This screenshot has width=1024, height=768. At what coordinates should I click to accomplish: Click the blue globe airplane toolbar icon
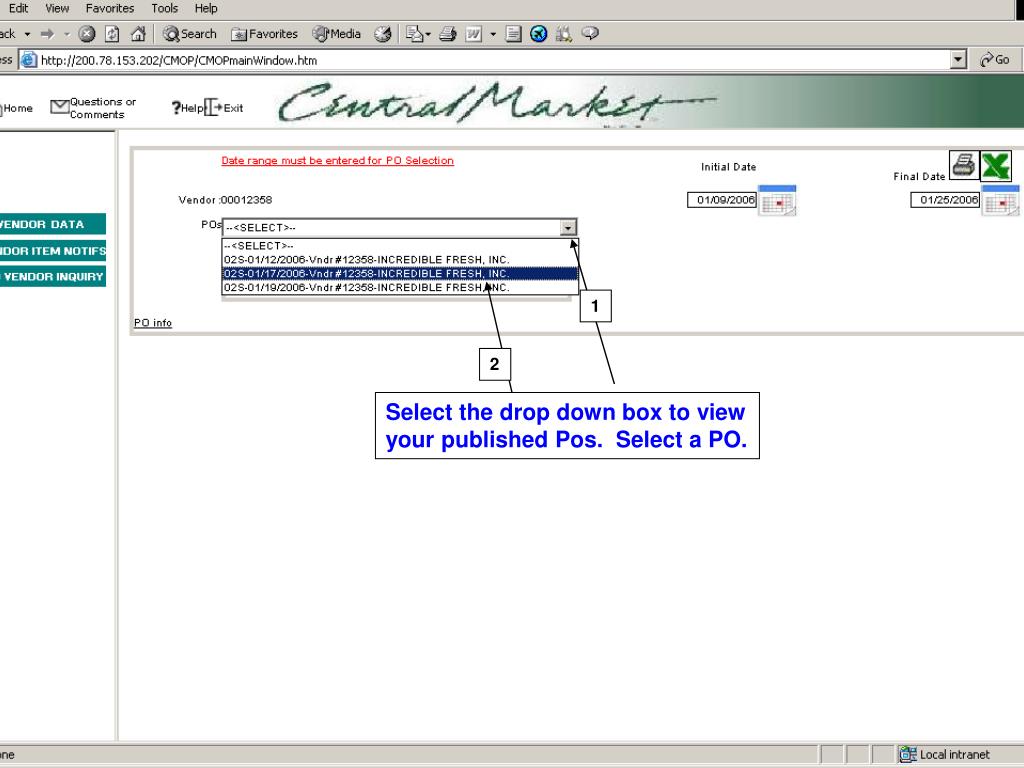tap(538, 34)
